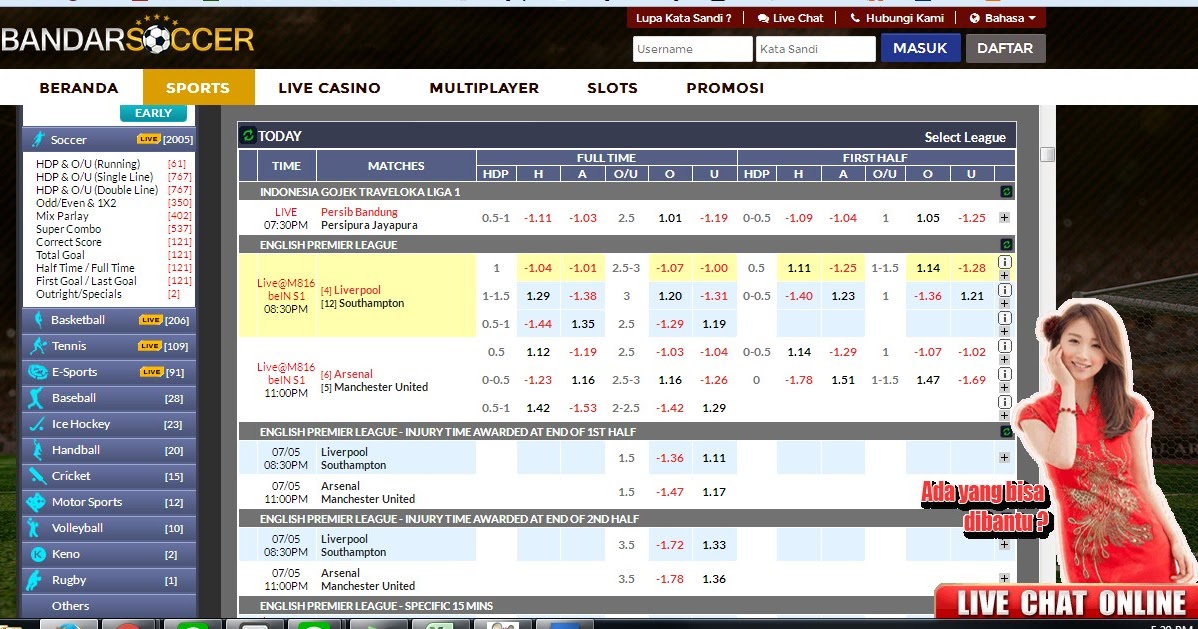1198x629 pixels.
Task: Click the EARLY button in sidebar
Action: point(153,113)
